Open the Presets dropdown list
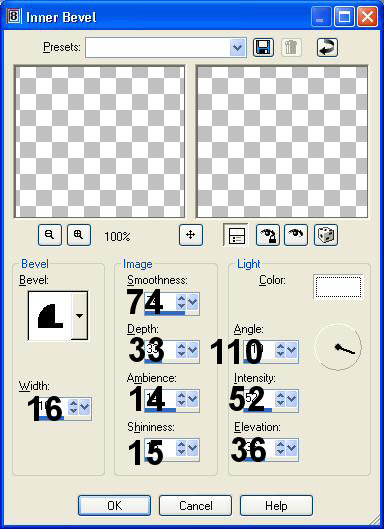Viewport: 384px width, 529px height. [238, 47]
